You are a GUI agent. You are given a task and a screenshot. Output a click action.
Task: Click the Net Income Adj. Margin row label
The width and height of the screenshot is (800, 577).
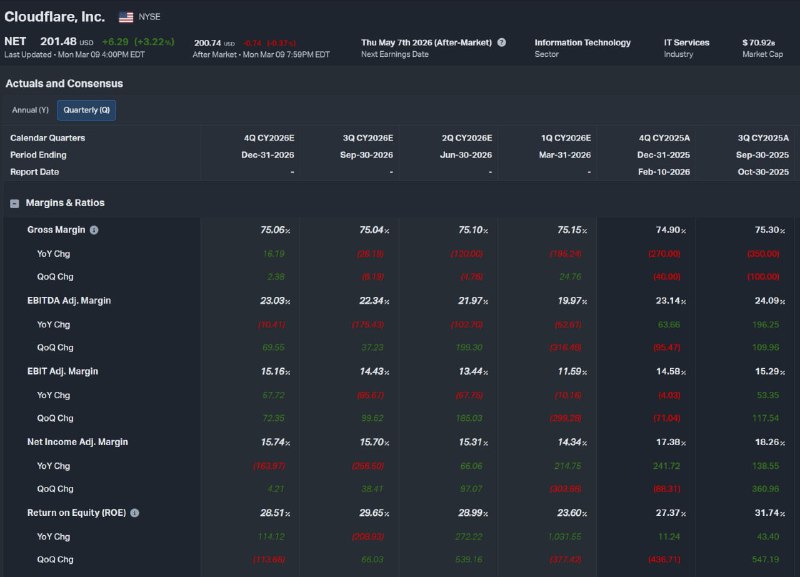tap(77, 442)
